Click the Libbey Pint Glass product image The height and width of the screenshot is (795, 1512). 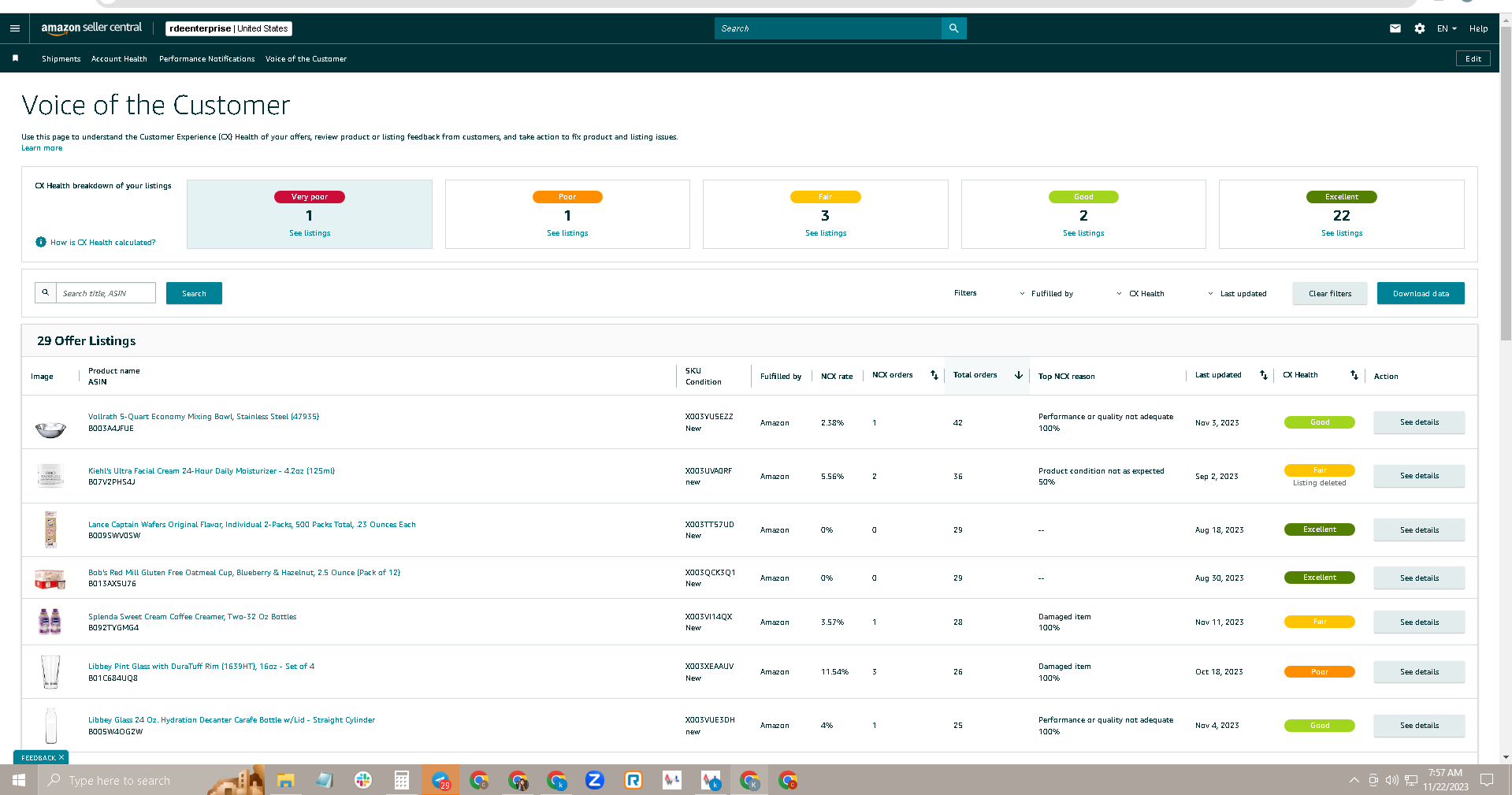(50, 672)
